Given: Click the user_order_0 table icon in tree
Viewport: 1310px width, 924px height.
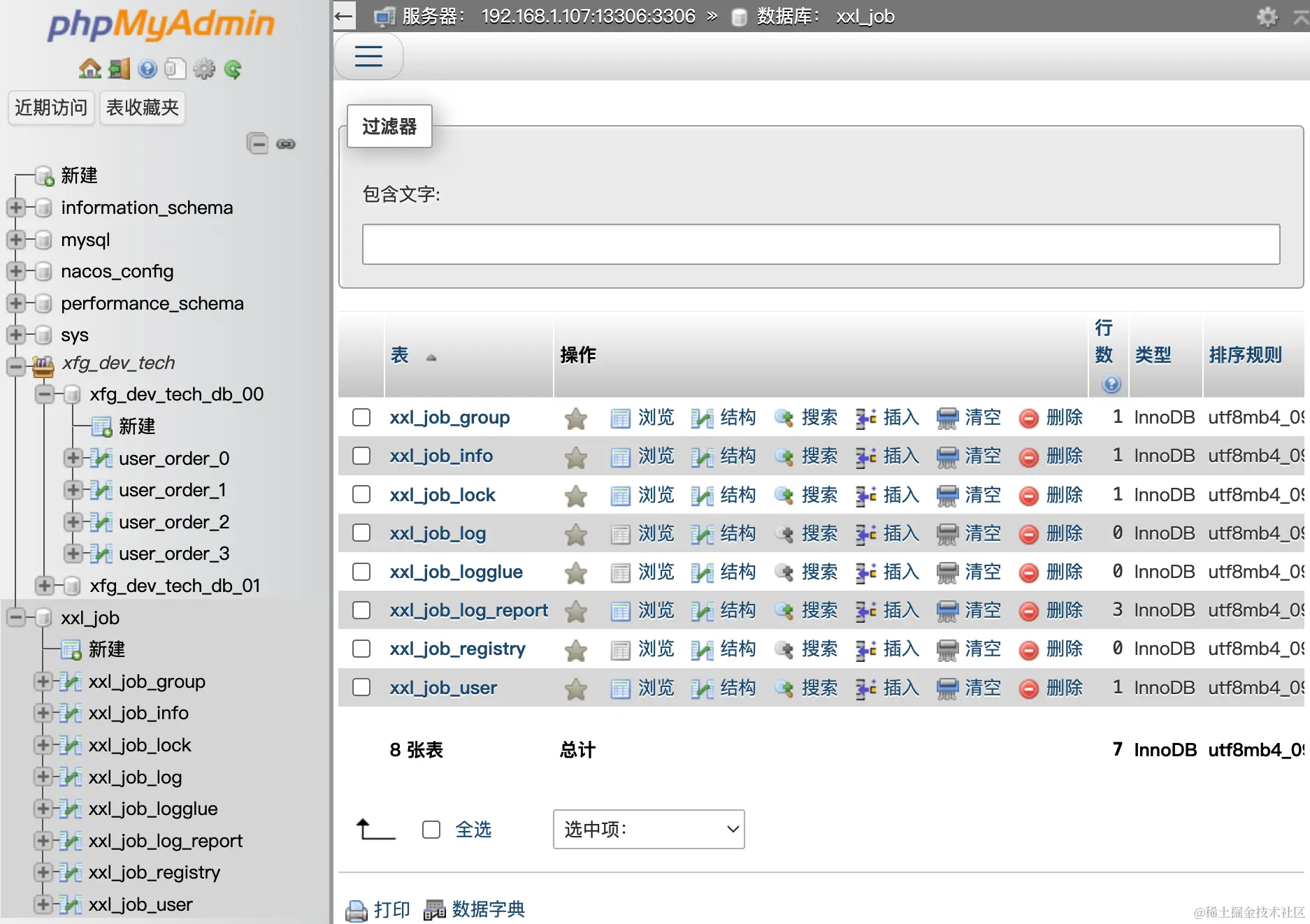Looking at the screenshot, I should 101,459.
